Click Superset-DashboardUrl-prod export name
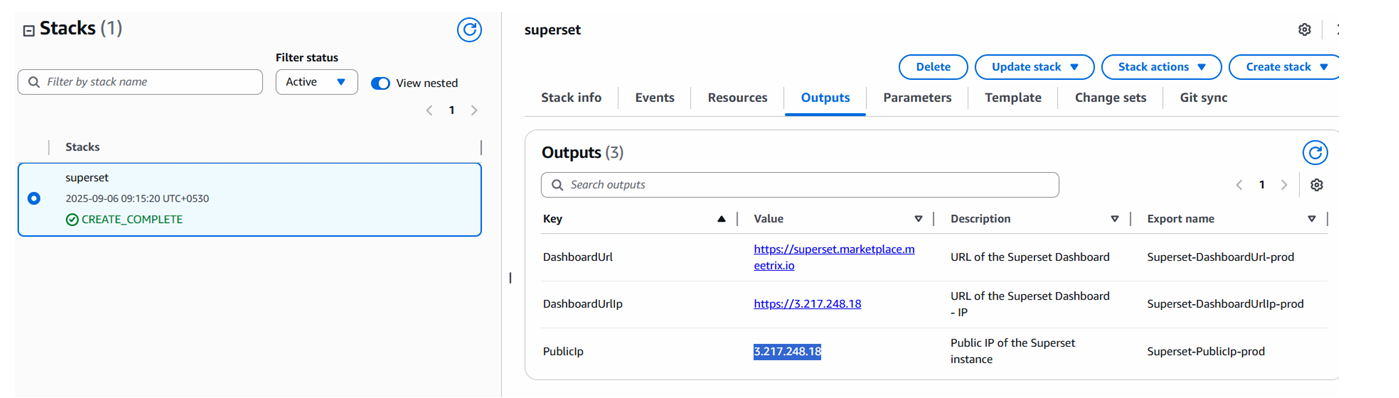The height and width of the screenshot is (398, 1399). click(x=1220, y=257)
